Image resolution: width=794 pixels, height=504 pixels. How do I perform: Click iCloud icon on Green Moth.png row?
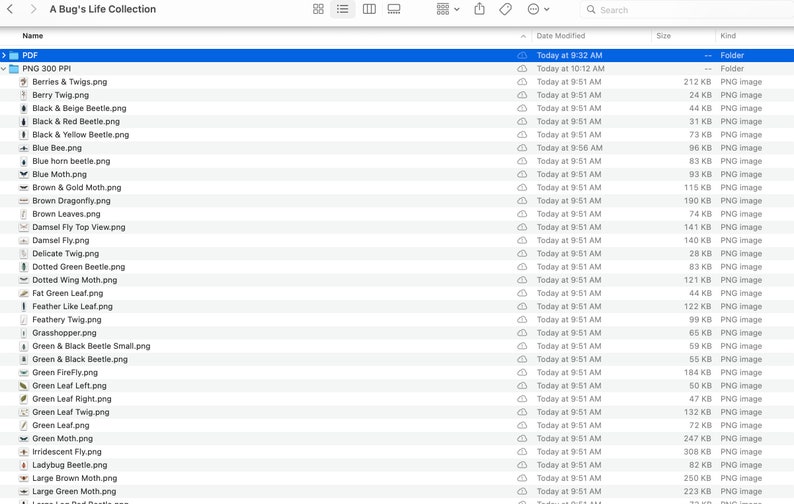coord(522,439)
